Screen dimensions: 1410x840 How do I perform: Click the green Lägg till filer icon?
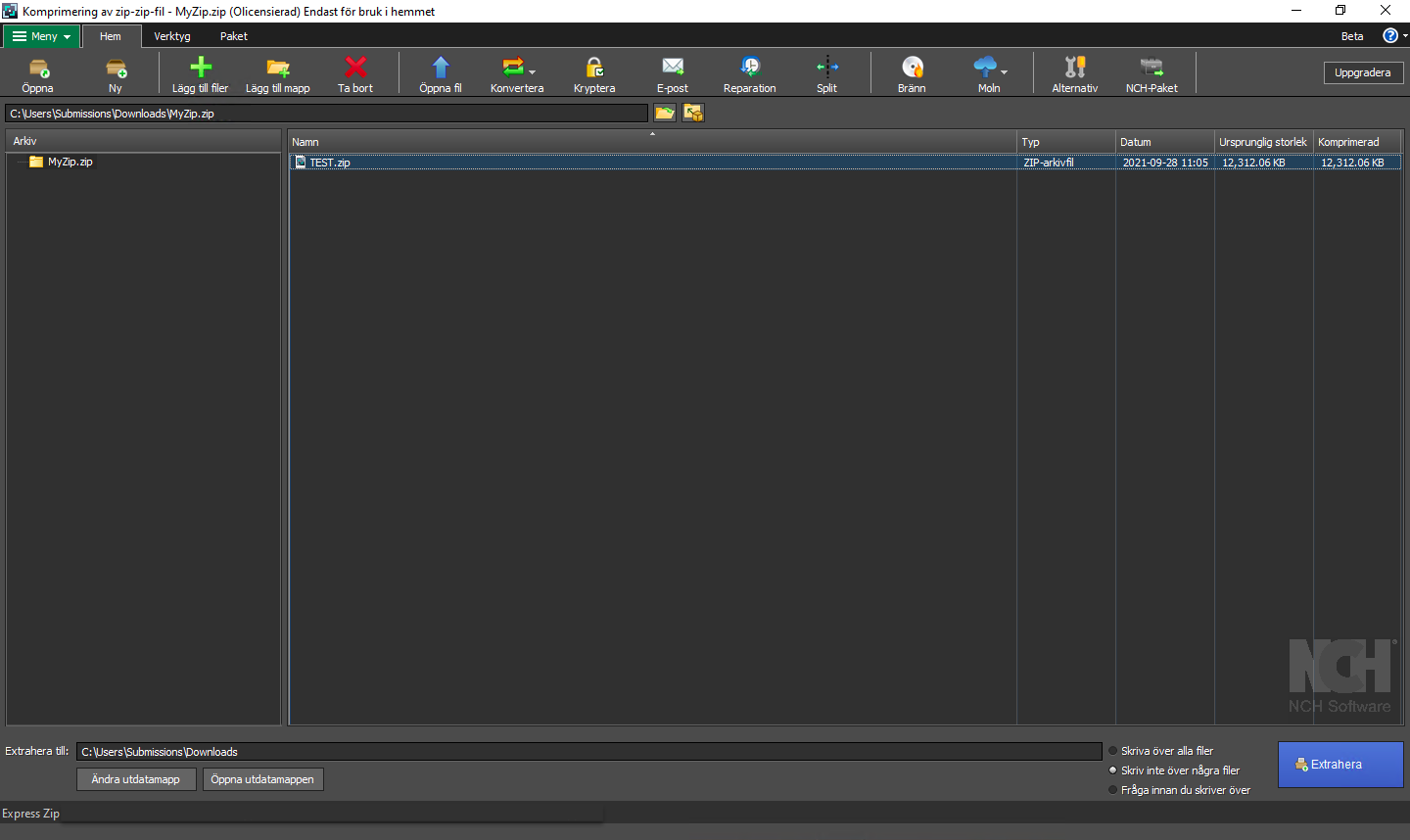(201, 67)
